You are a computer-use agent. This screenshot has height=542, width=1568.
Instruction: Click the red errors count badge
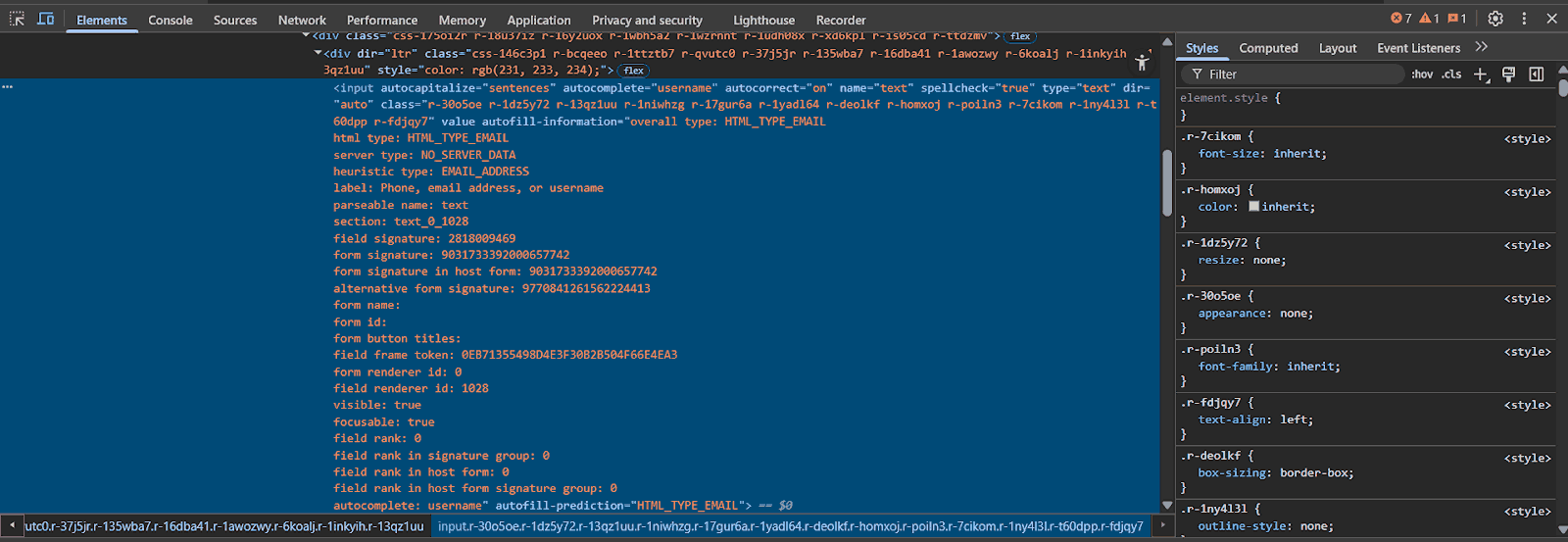coord(1401,19)
